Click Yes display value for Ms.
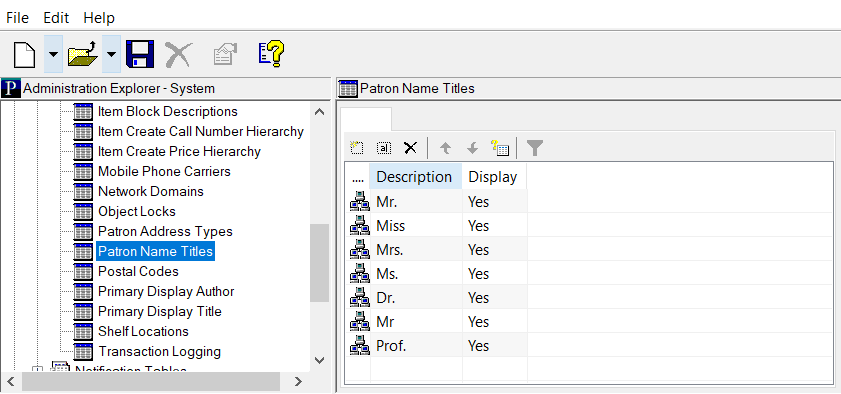841x394 pixels. click(x=478, y=274)
